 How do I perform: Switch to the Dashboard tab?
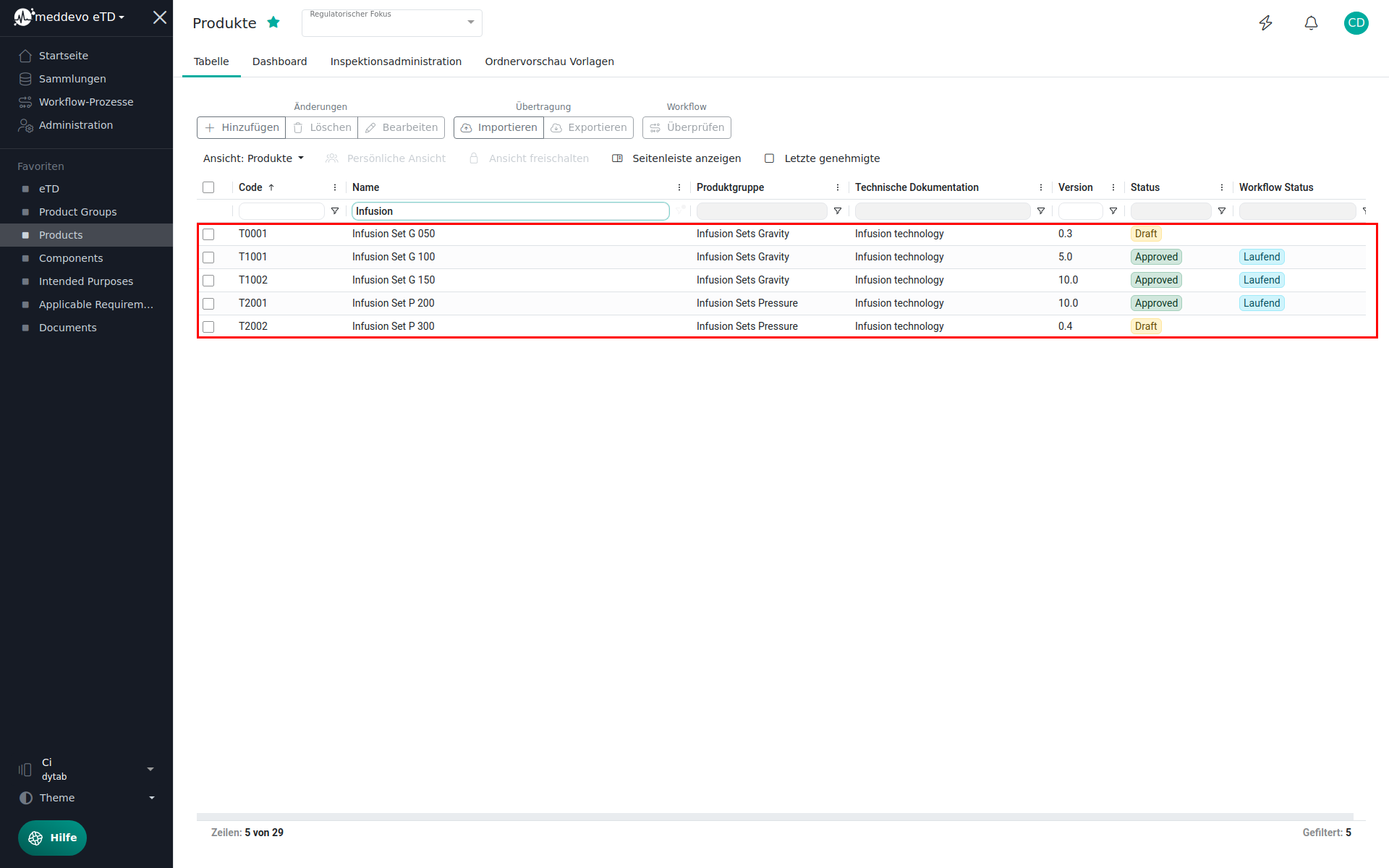pos(280,61)
